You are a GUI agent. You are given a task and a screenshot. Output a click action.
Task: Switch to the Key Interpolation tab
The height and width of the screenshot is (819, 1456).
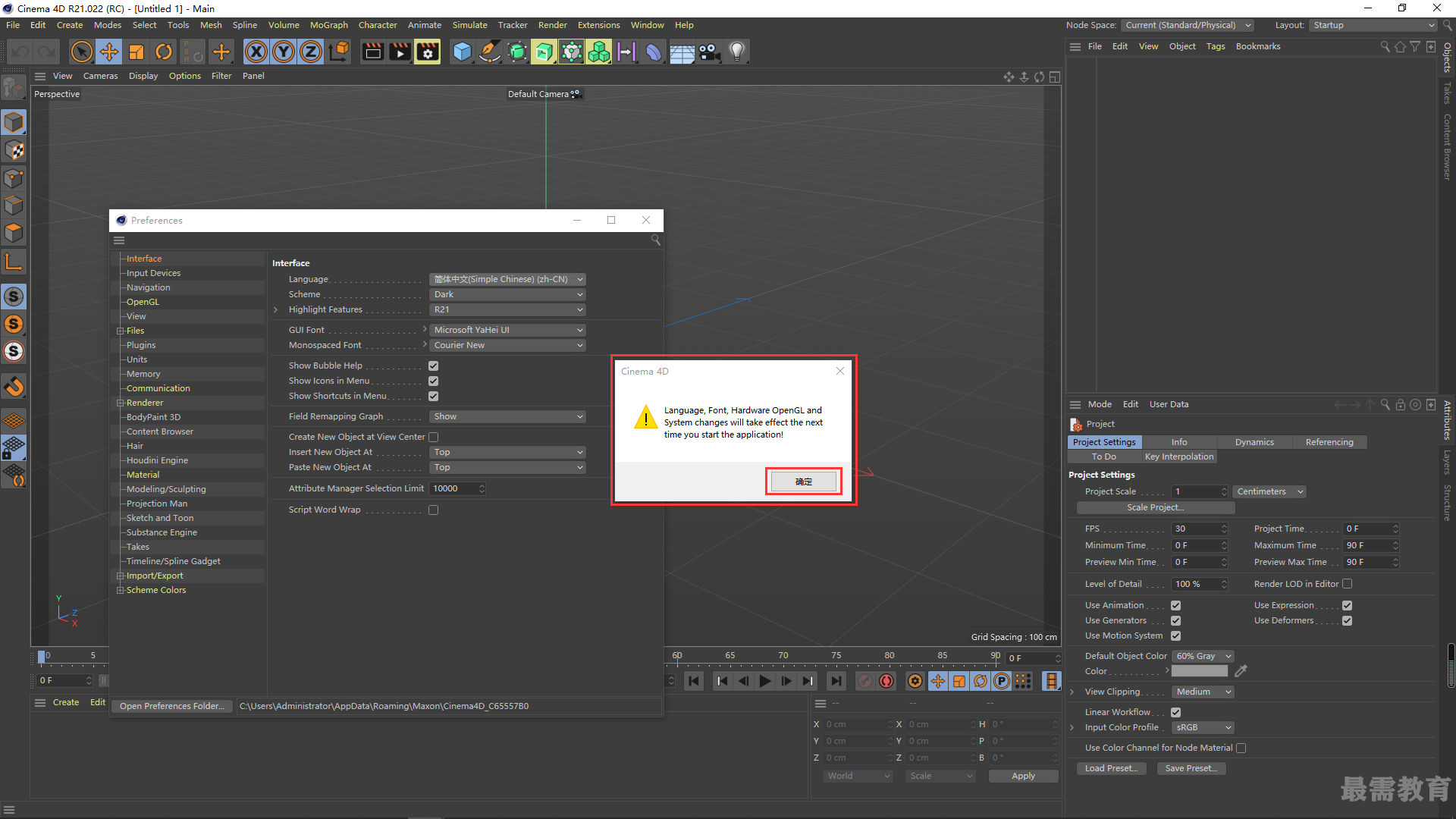[1179, 457]
